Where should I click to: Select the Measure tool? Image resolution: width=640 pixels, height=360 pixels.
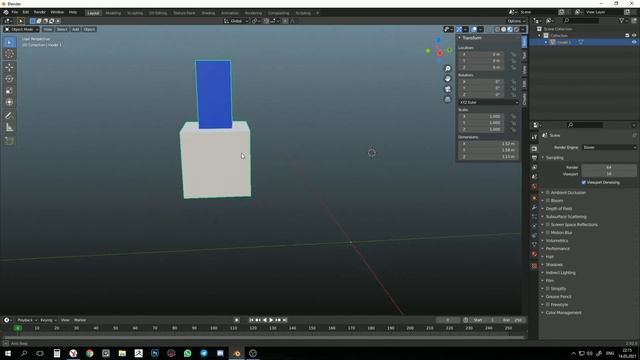coord(9,127)
